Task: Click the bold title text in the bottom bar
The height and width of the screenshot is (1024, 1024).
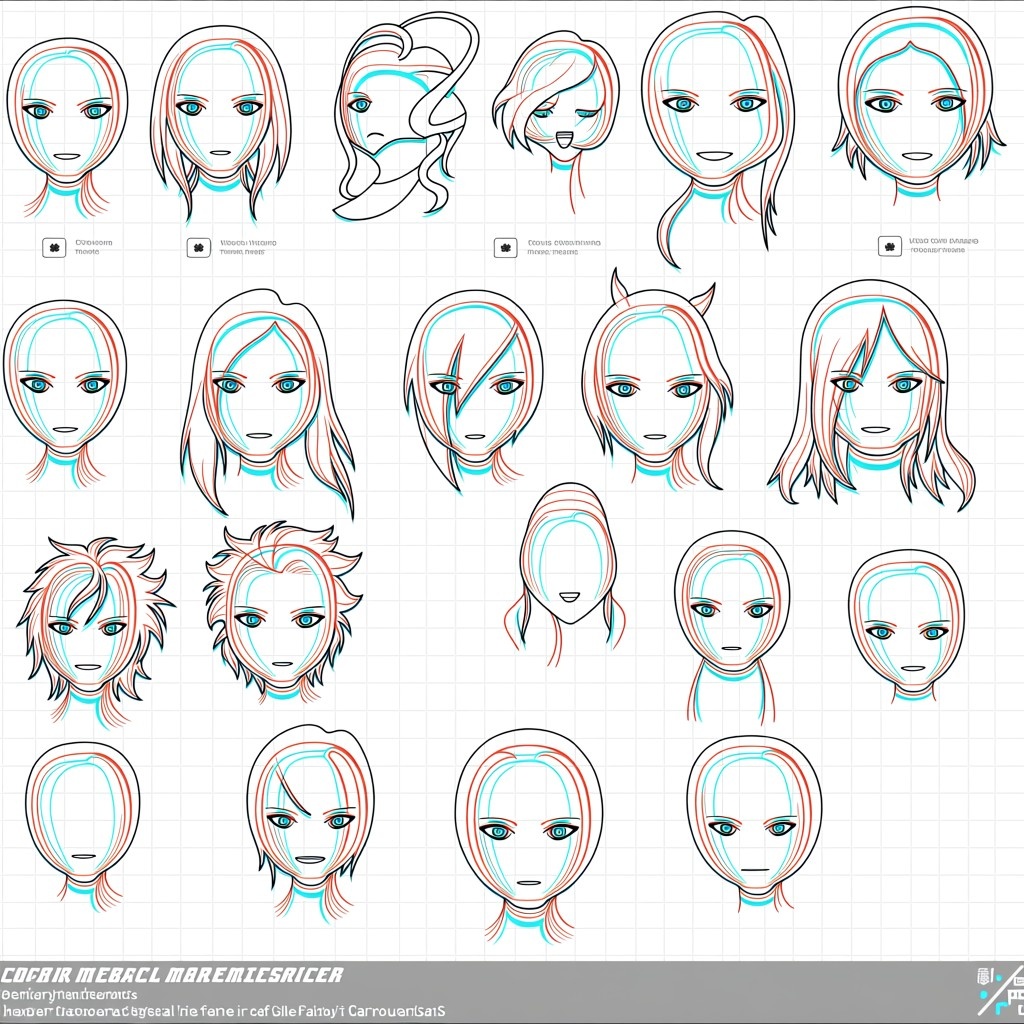Action: (171, 974)
